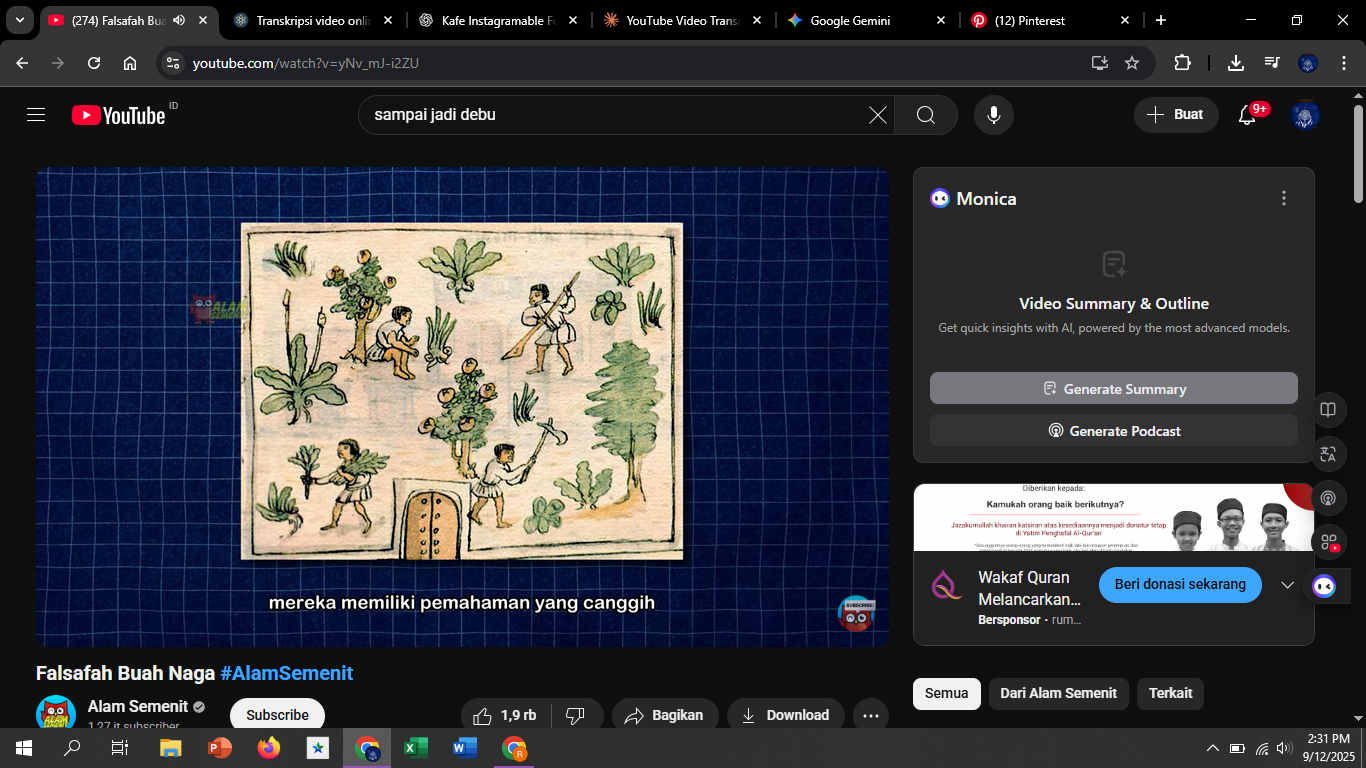
Task: Dislike the video
Action: click(x=575, y=716)
